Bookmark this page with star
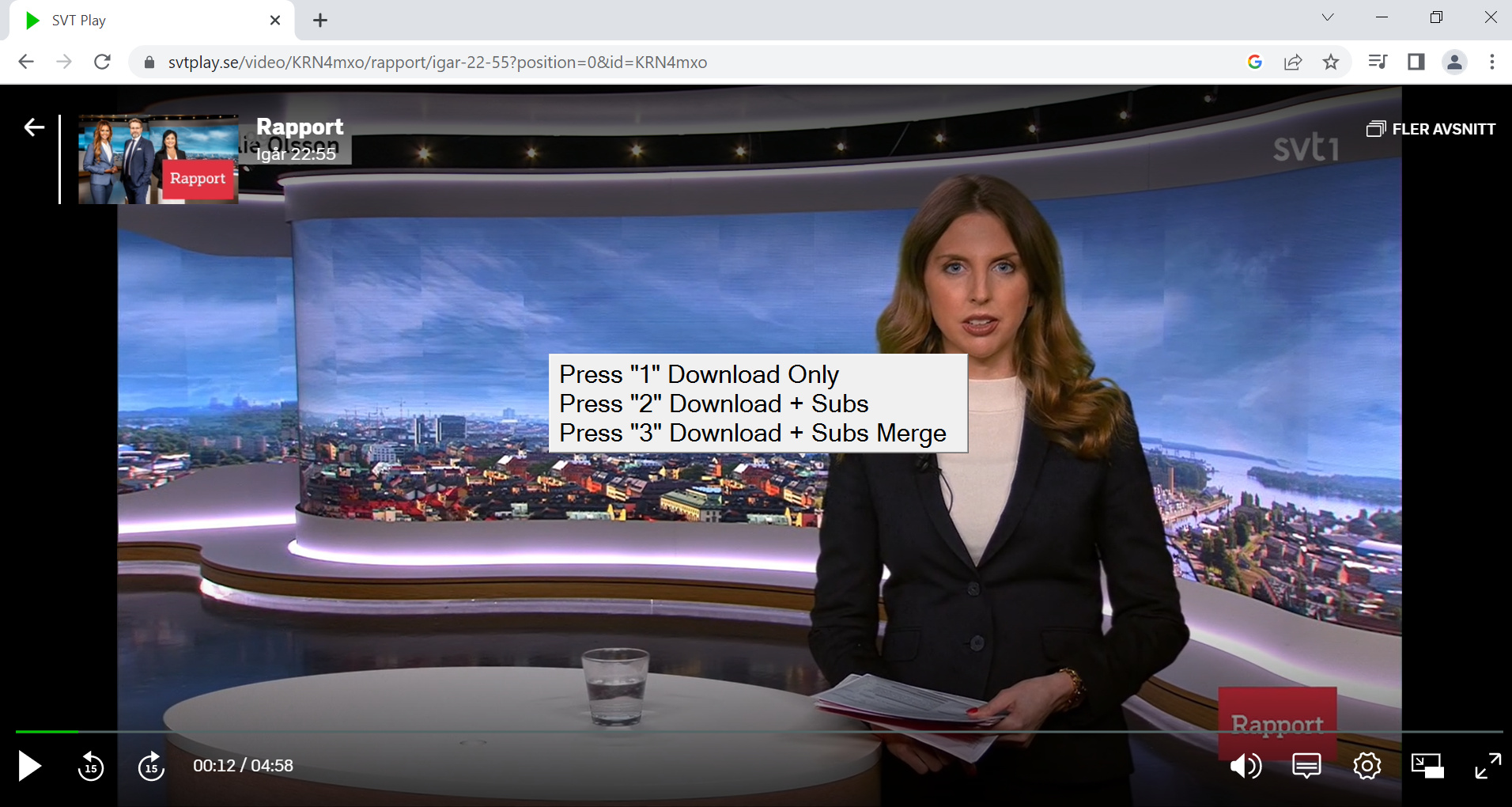Screen dimensions: 1512x807 click(1331, 62)
